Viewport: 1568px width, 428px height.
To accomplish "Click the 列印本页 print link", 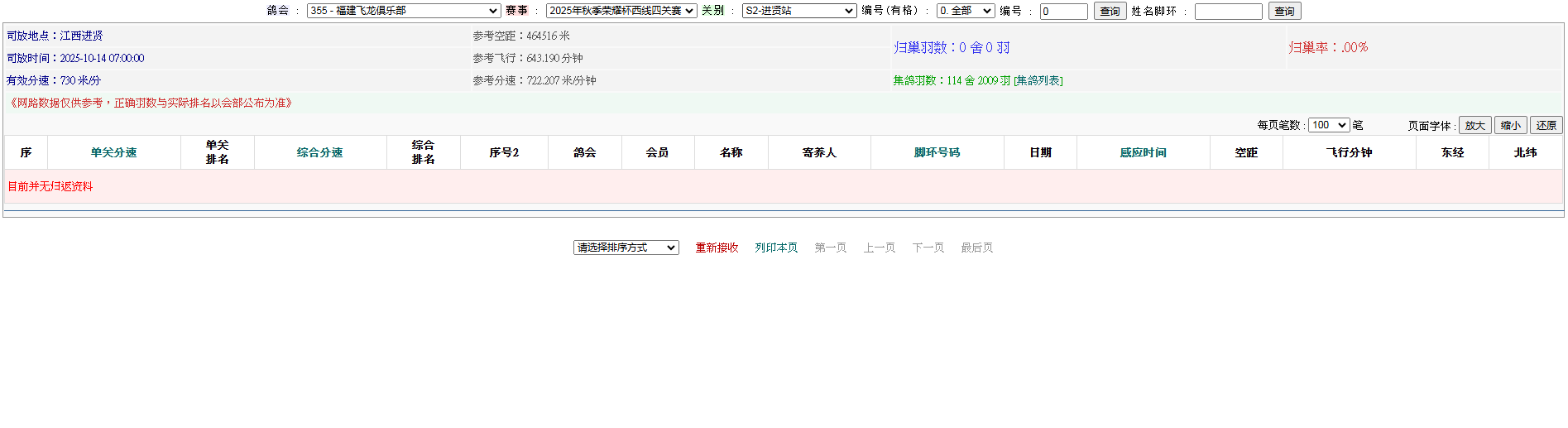I will pos(776,248).
